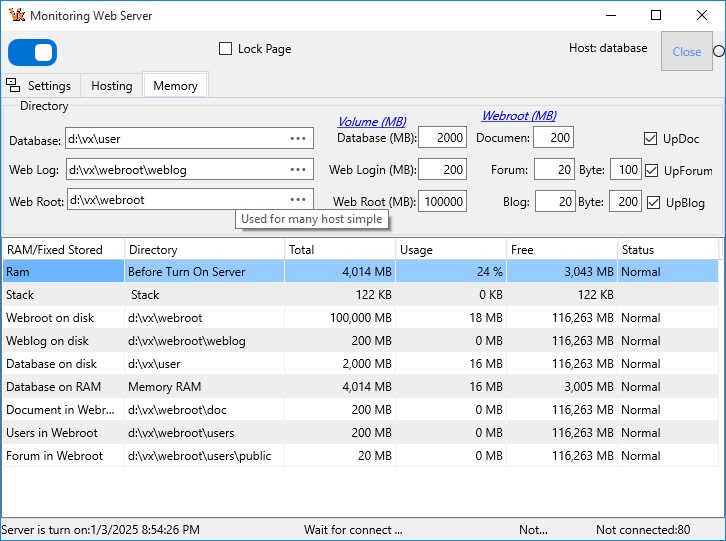Toggle the blue server power switch
The image size is (726, 541).
(x=33, y=52)
